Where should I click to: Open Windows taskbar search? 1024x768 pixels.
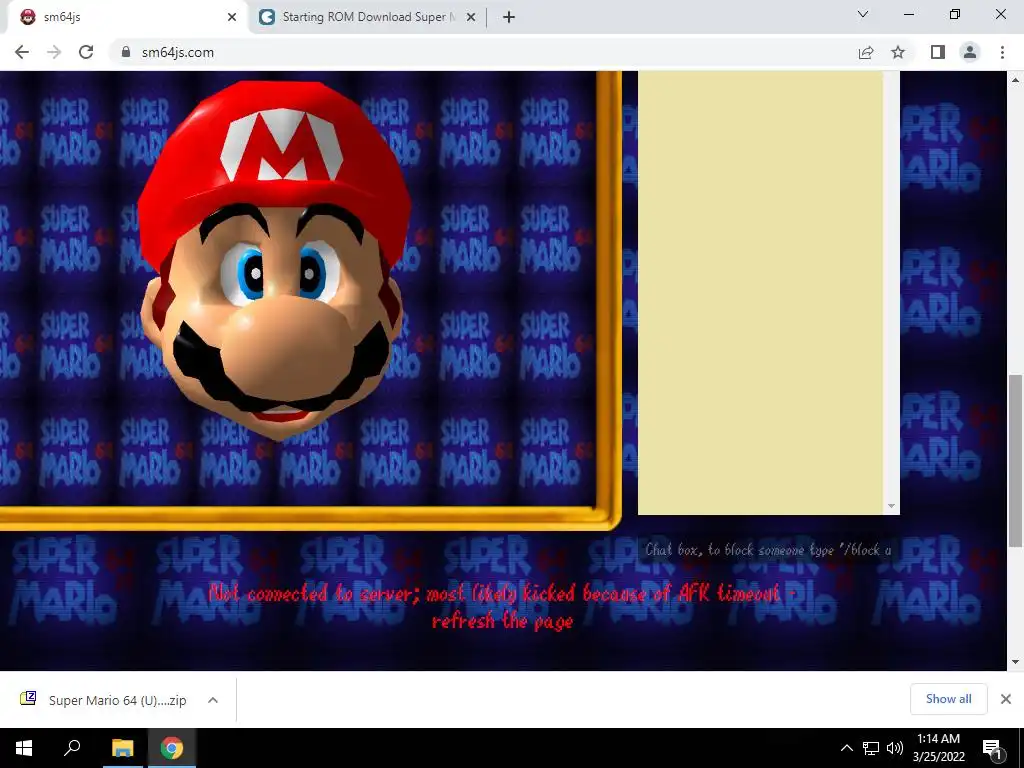72,748
